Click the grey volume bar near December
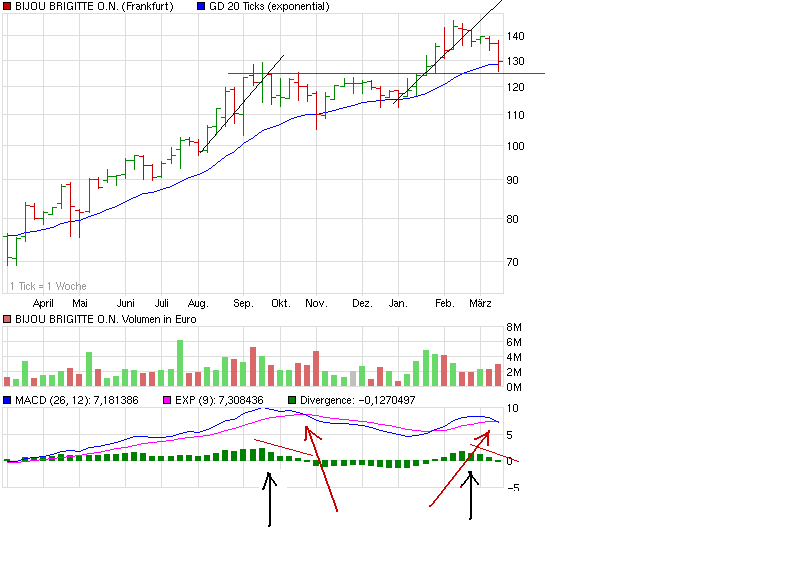Viewport: 810px width, 568px height. pyautogui.click(x=353, y=378)
